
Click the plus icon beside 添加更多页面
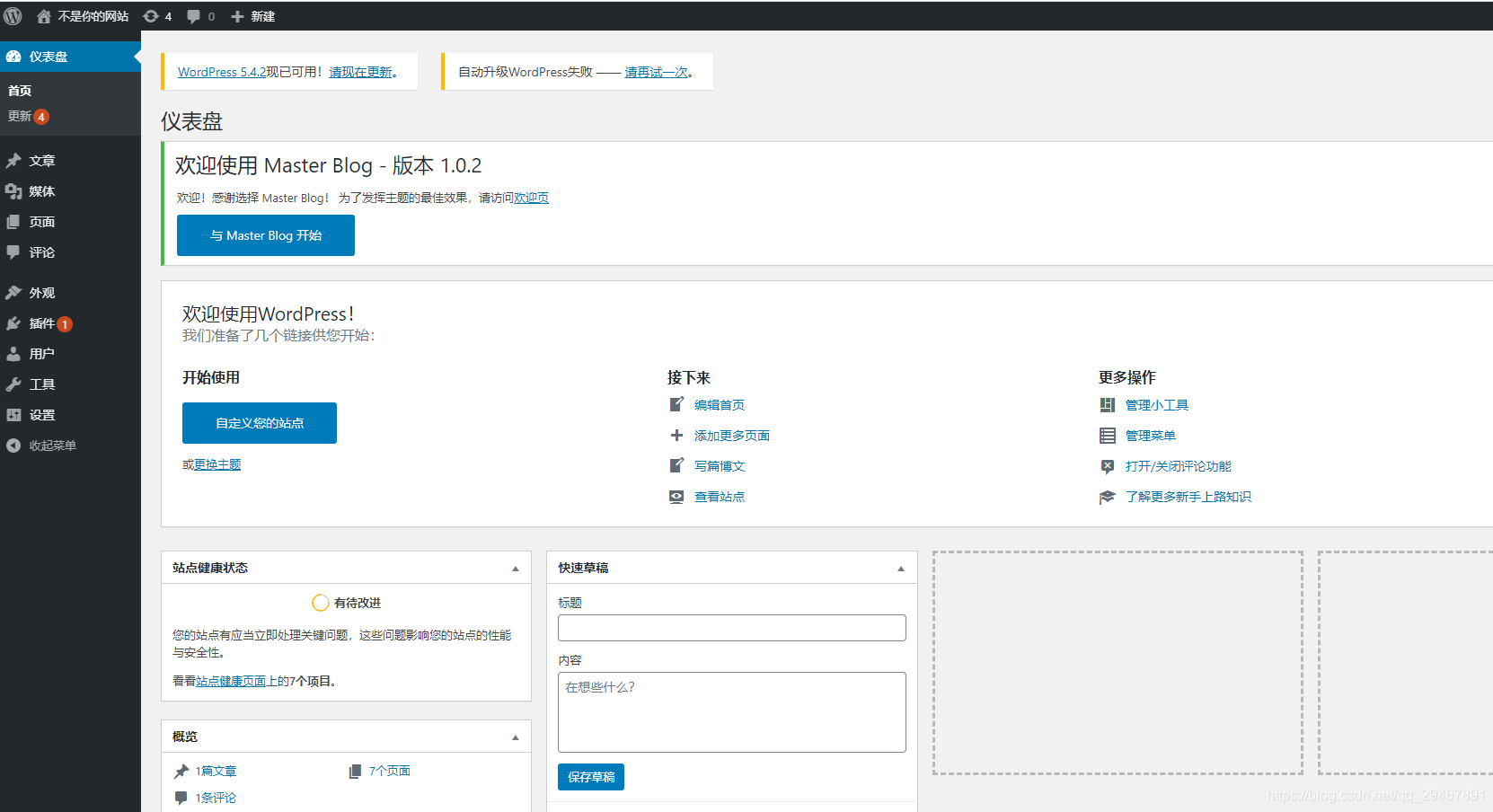(676, 436)
